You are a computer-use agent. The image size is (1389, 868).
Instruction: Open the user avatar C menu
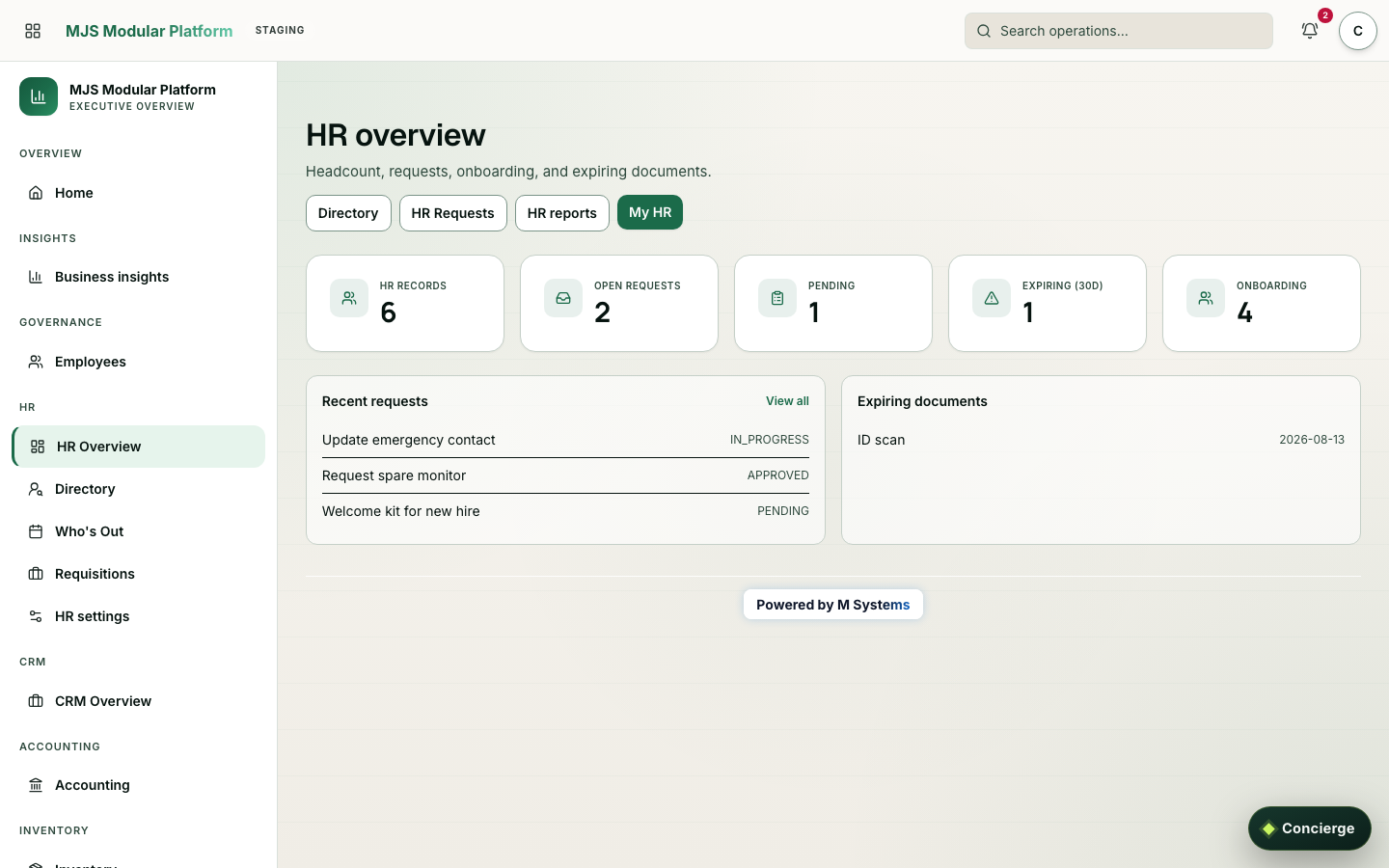coord(1358,31)
